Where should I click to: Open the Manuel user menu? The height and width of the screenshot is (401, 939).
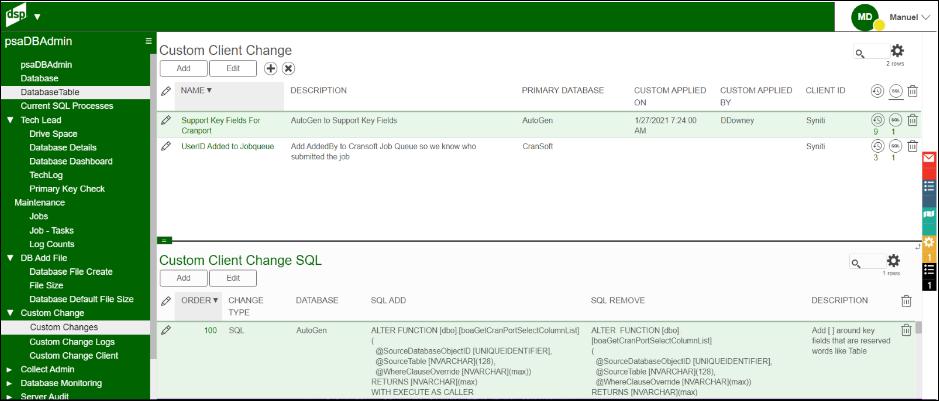click(908, 17)
